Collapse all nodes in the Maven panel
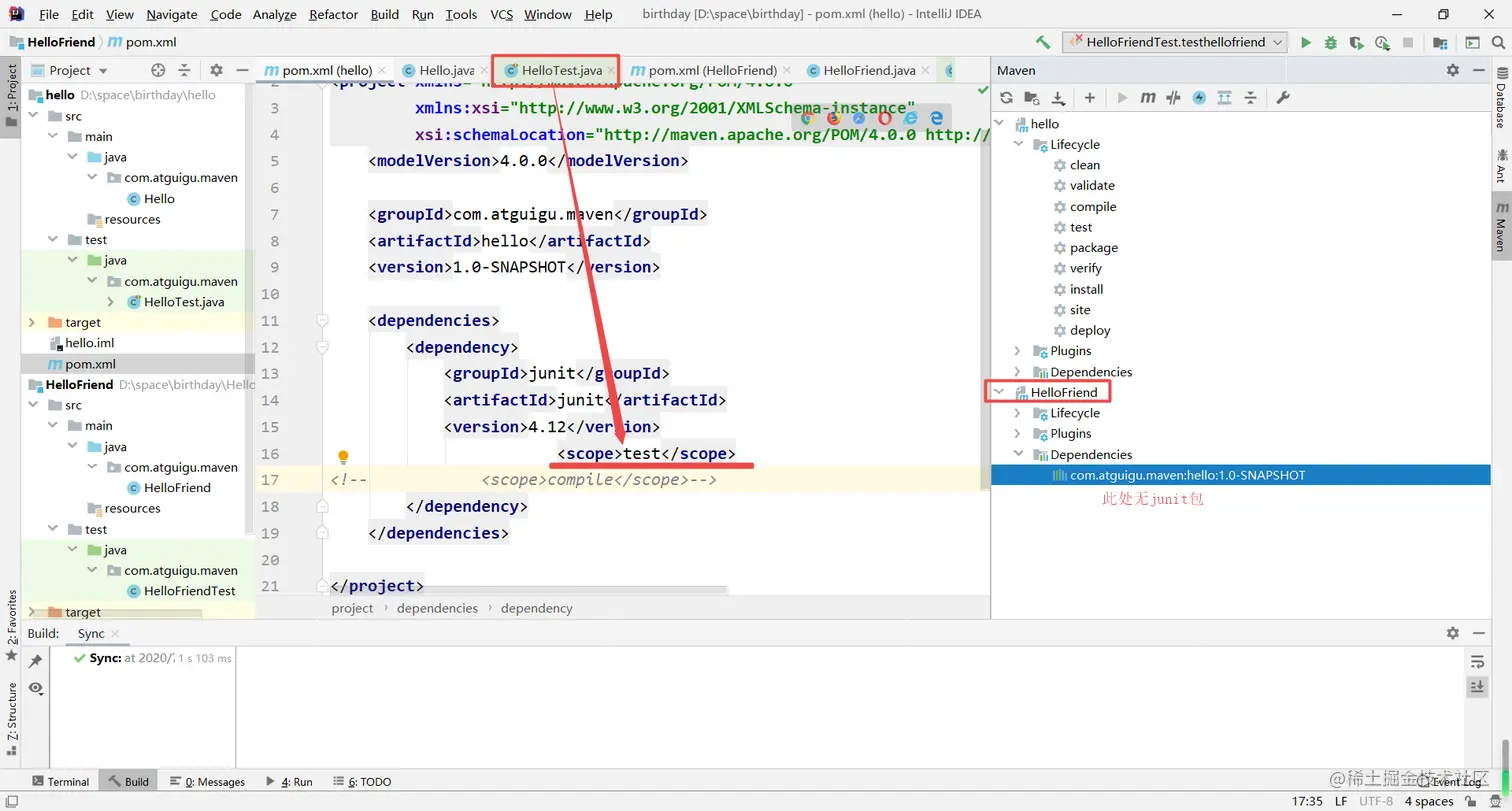This screenshot has height=811, width=1512. 1250,98
